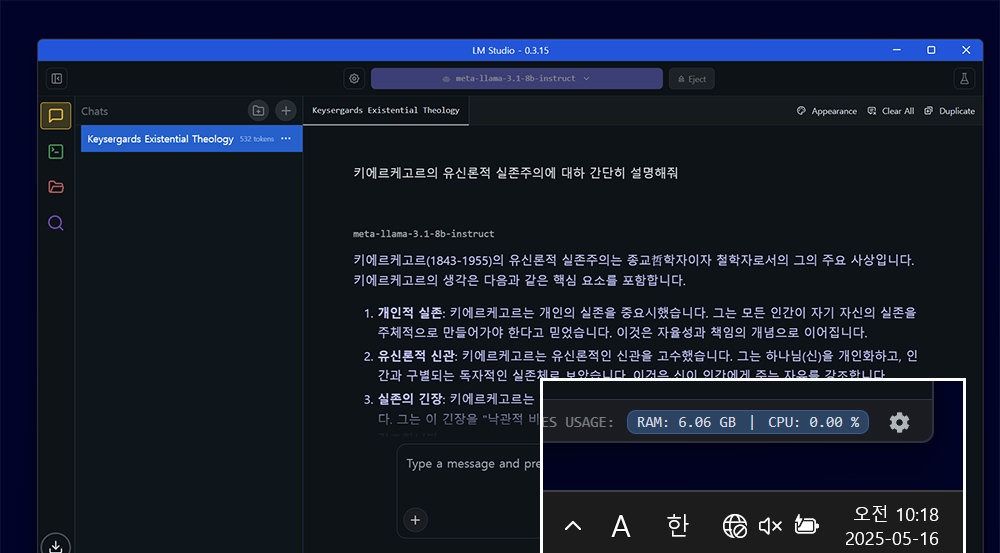Click the Korean user prompt message

point(515,173)
